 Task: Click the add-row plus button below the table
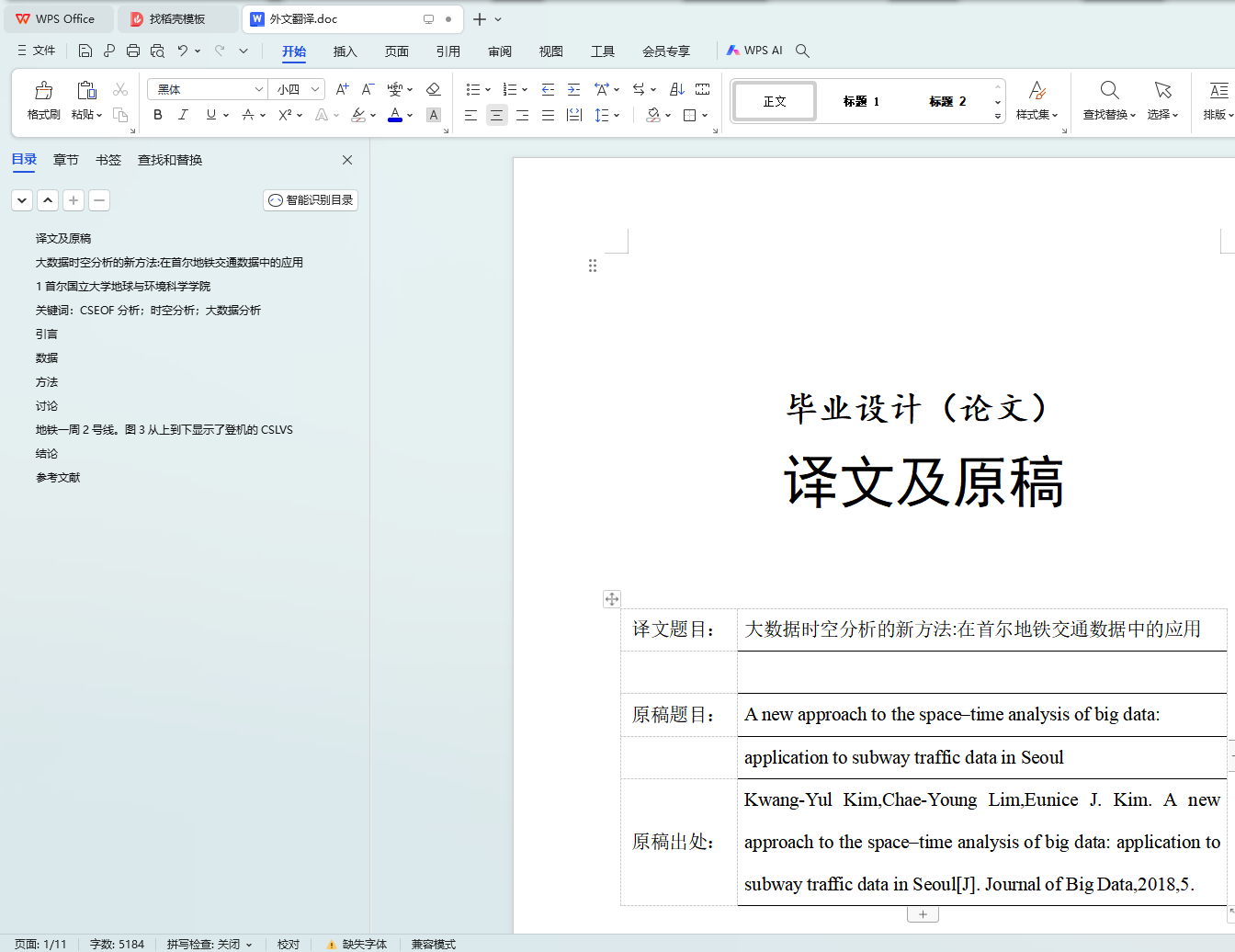click(923, 914)
